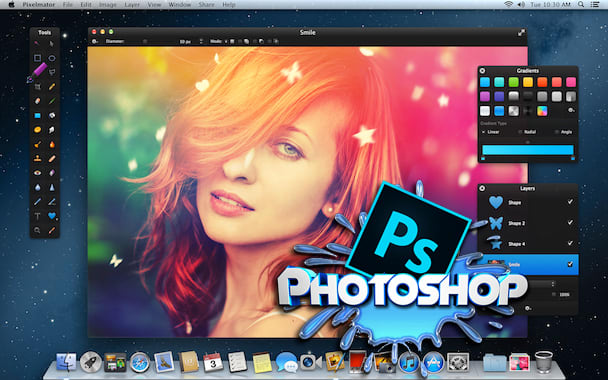608x380 pixels.
Task: Choose the arrow pointer tool in Tools
Action: click(52, 44)
